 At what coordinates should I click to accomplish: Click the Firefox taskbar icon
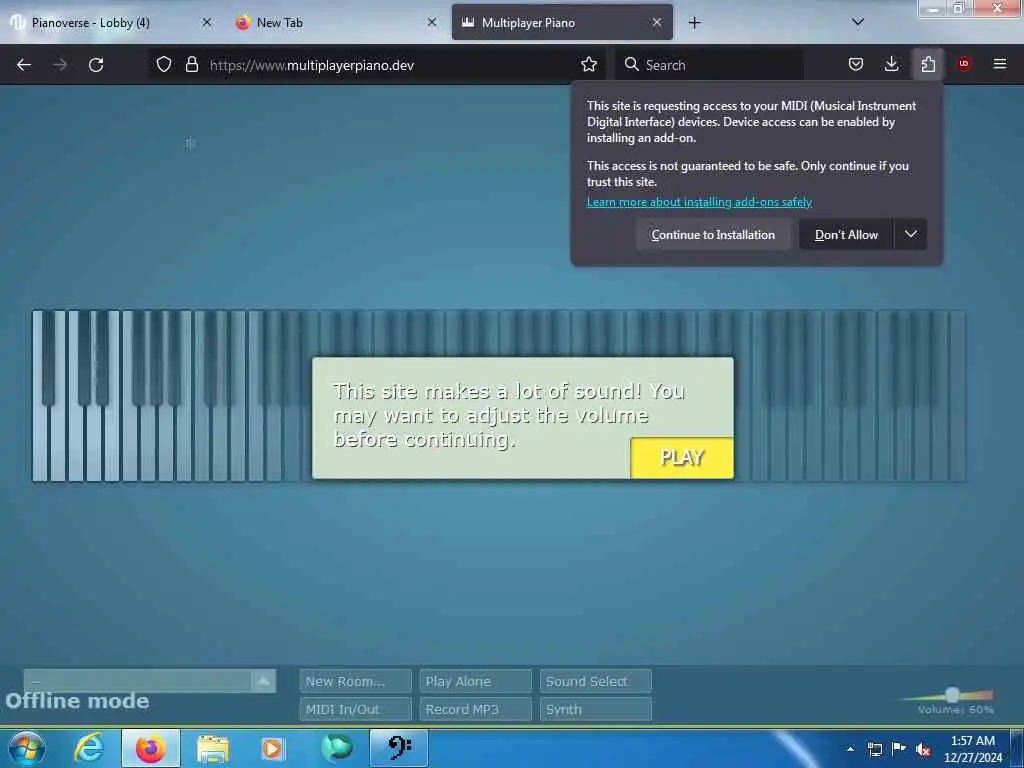click(150, 748)
